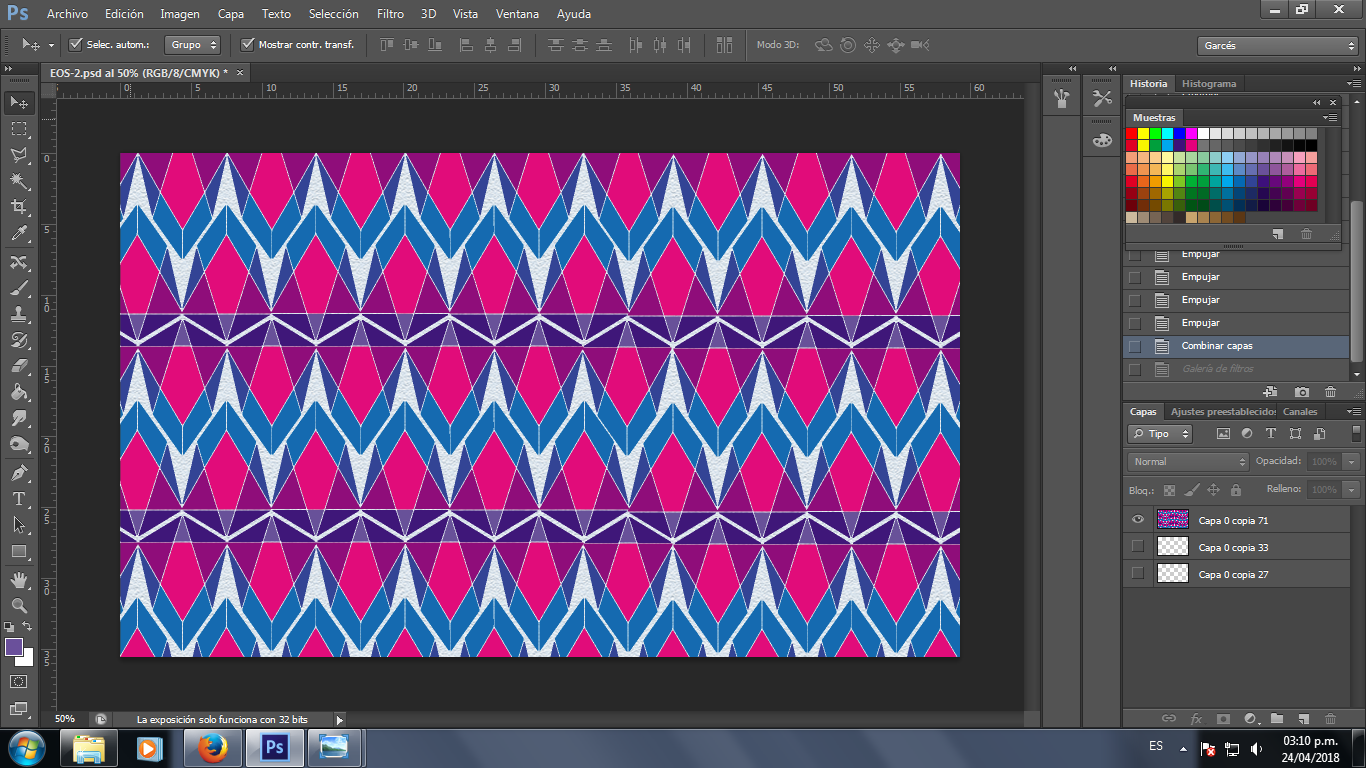
Task: Toggle Selec. autom. checkbox
Action: click(x=75, y=44)
